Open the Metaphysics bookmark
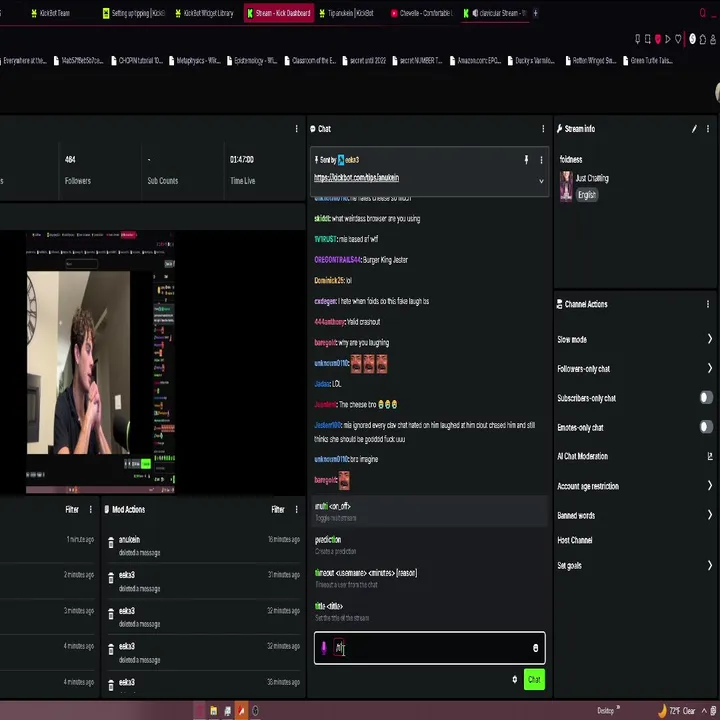 195,61
